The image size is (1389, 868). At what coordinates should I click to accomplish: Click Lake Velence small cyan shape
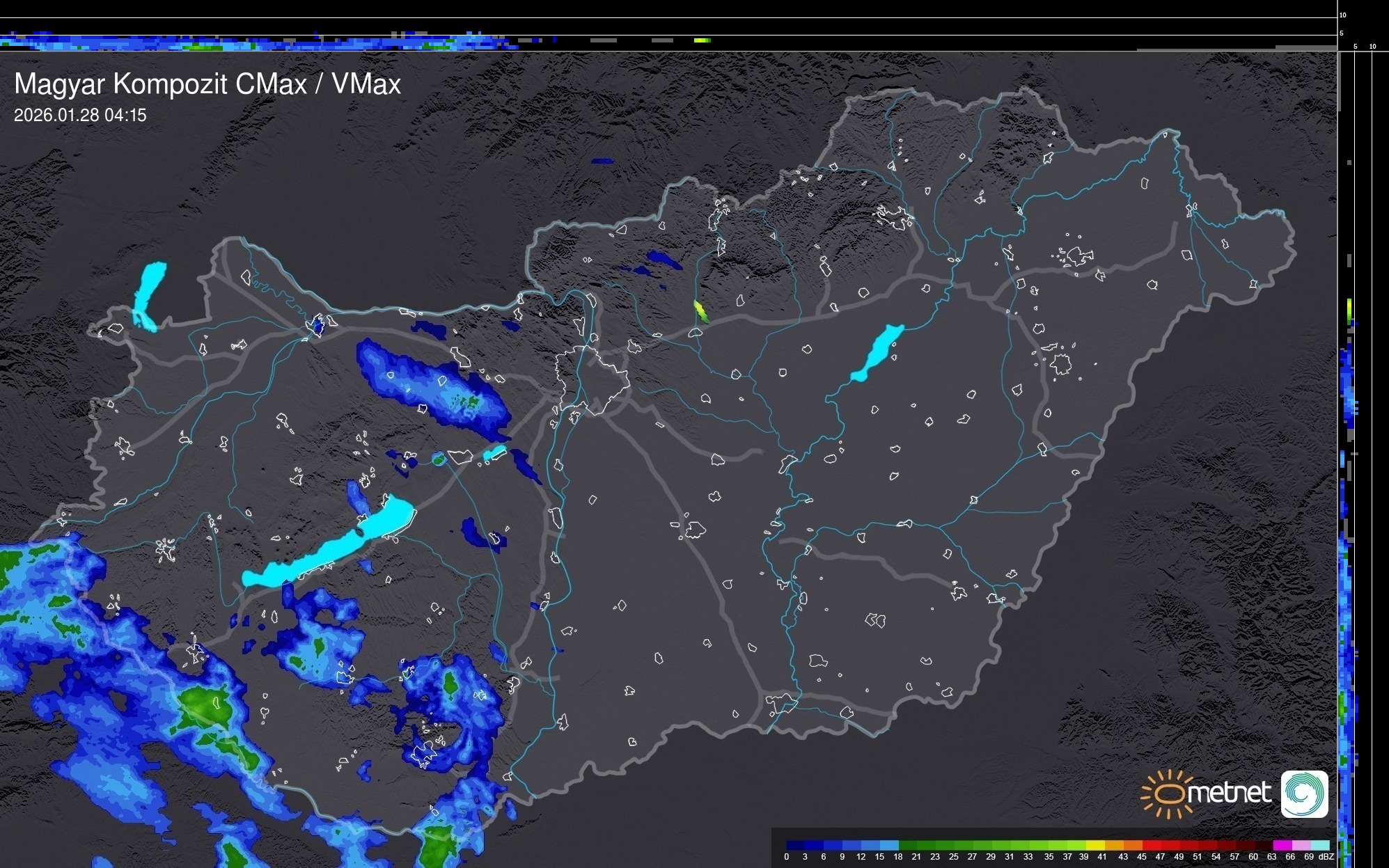pos(494,453)
